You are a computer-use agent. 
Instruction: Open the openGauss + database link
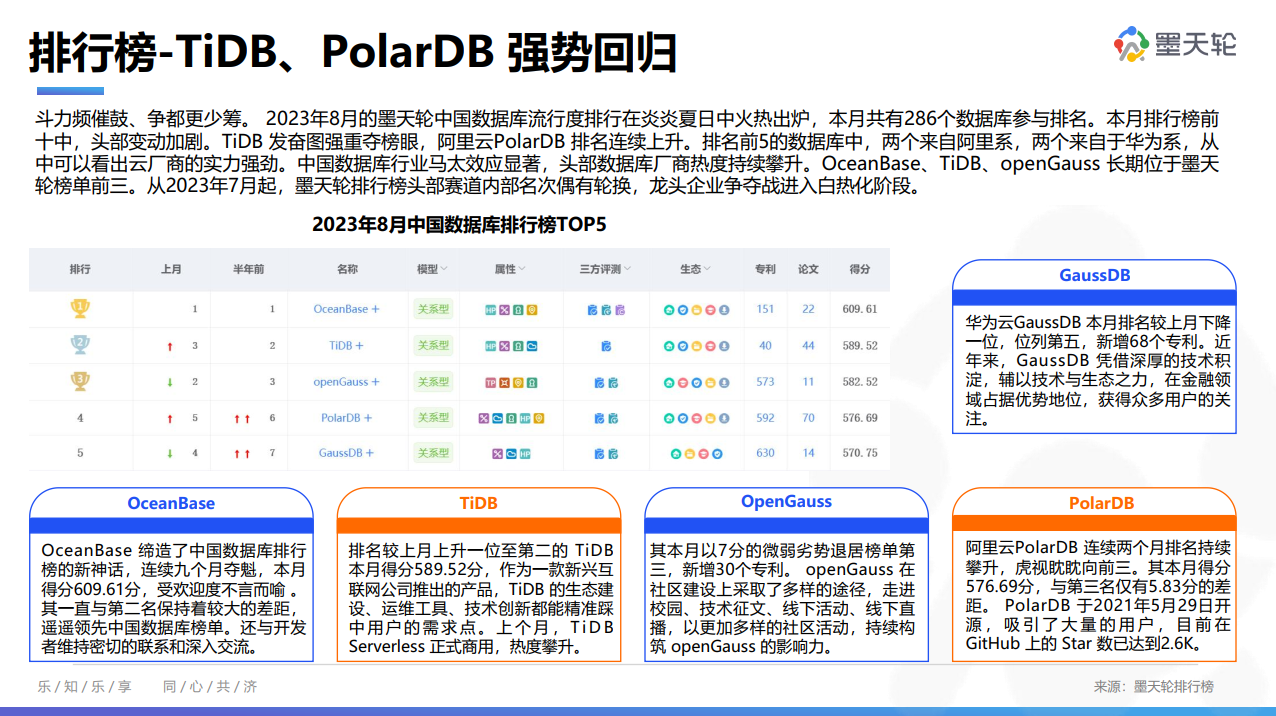pos(347,382)
